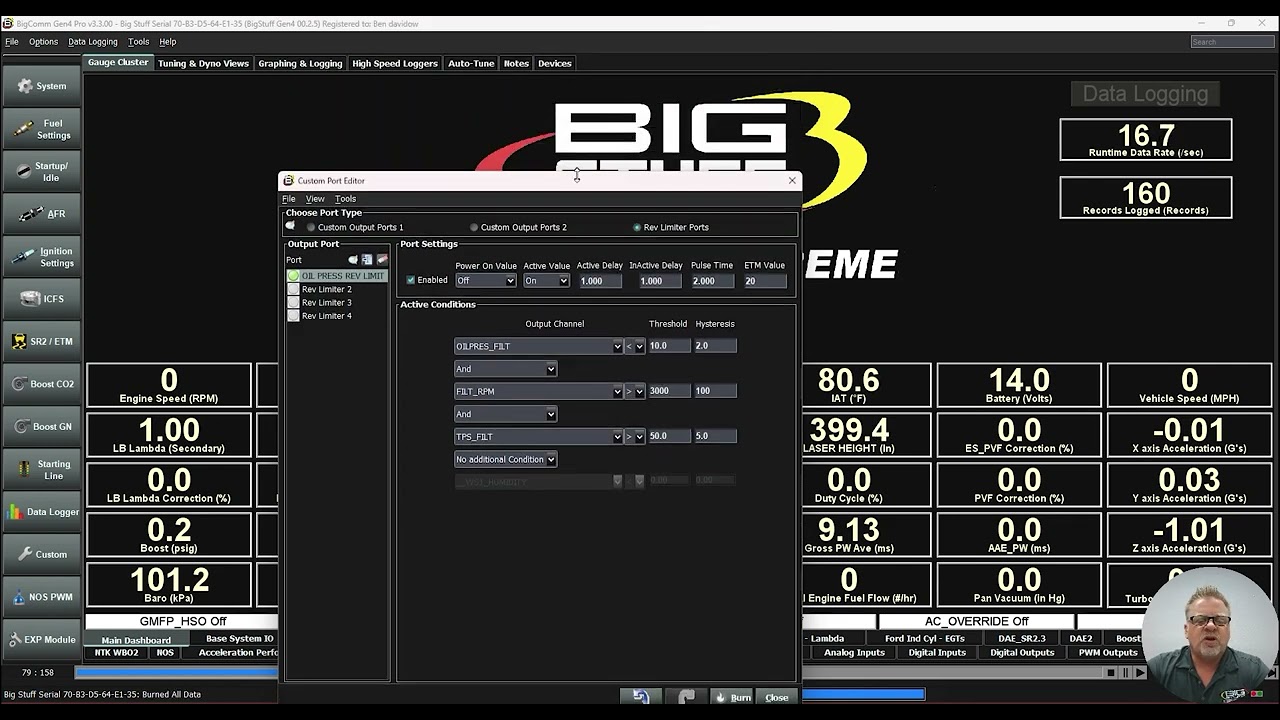
Task: Open Starting Line settings
Action: tap(41, 469)
